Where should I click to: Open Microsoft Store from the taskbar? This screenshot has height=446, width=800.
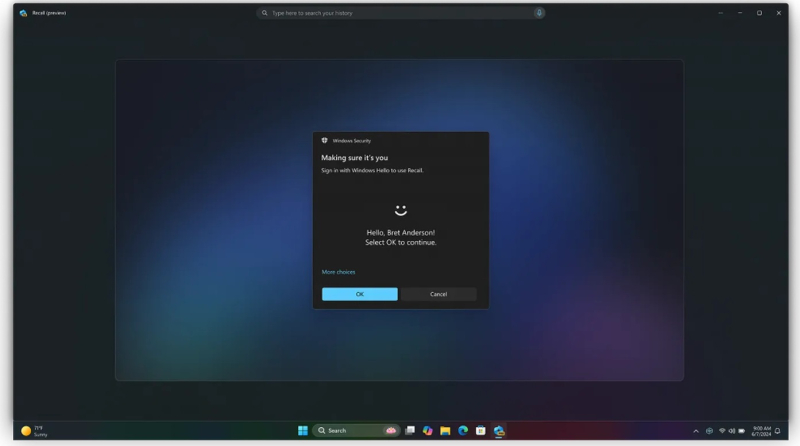481,431
